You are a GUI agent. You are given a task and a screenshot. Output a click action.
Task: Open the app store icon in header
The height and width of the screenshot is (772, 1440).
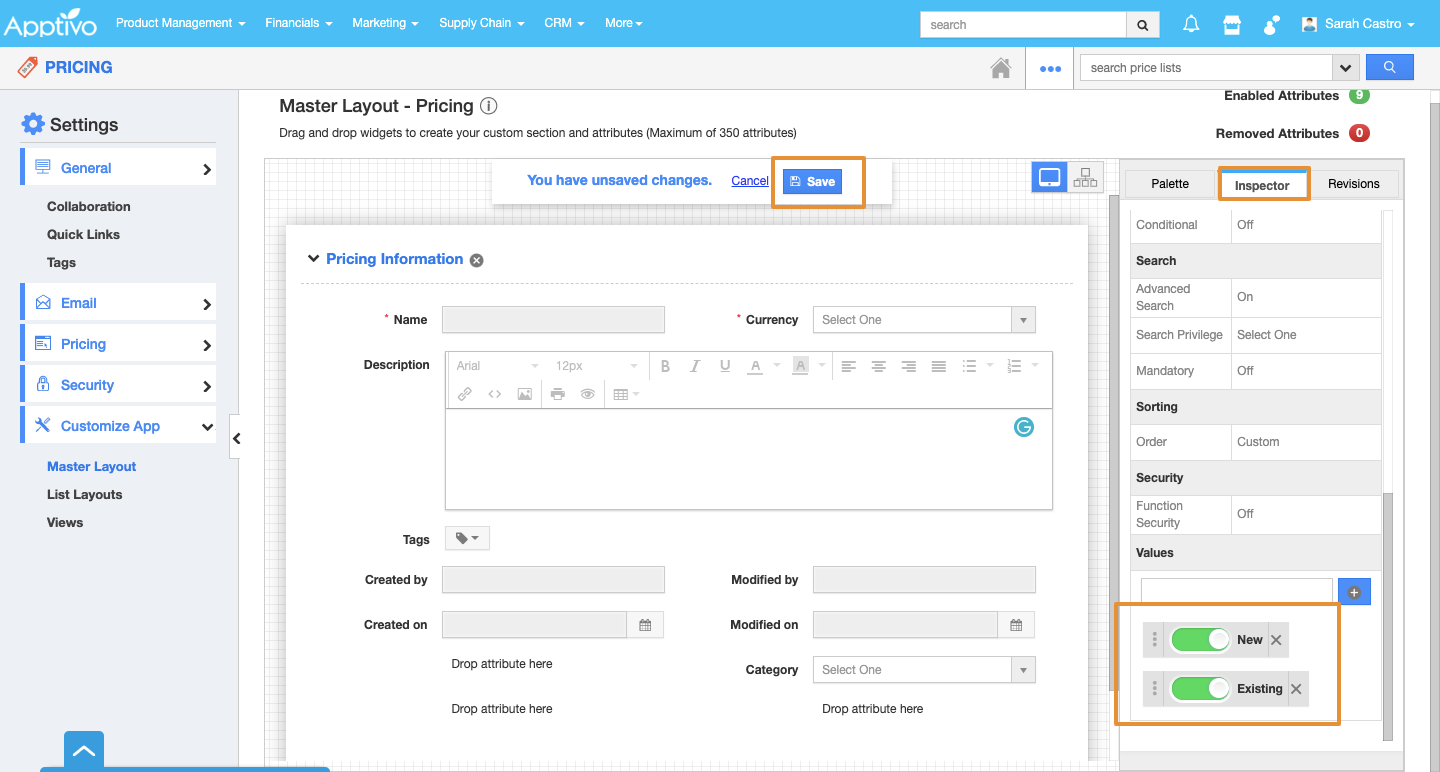click(1232, 24)
